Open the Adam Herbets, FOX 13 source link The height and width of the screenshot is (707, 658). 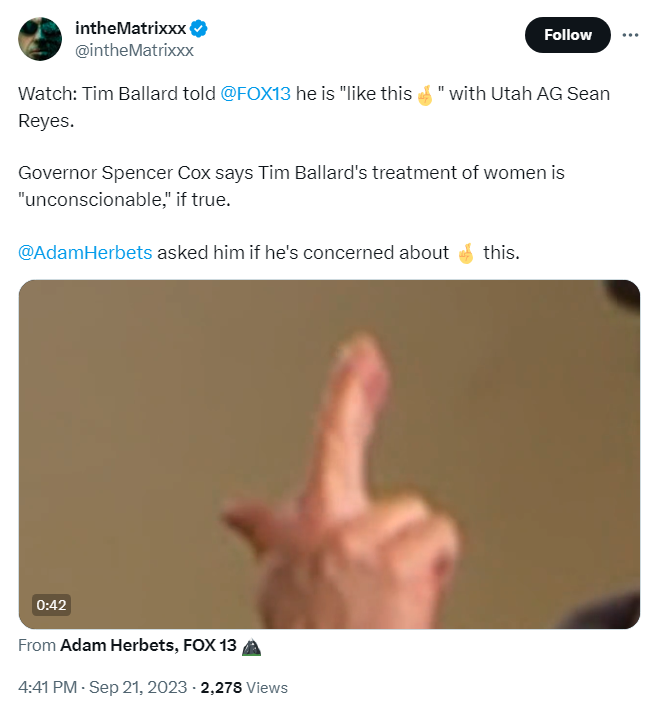tap(148, 645)
